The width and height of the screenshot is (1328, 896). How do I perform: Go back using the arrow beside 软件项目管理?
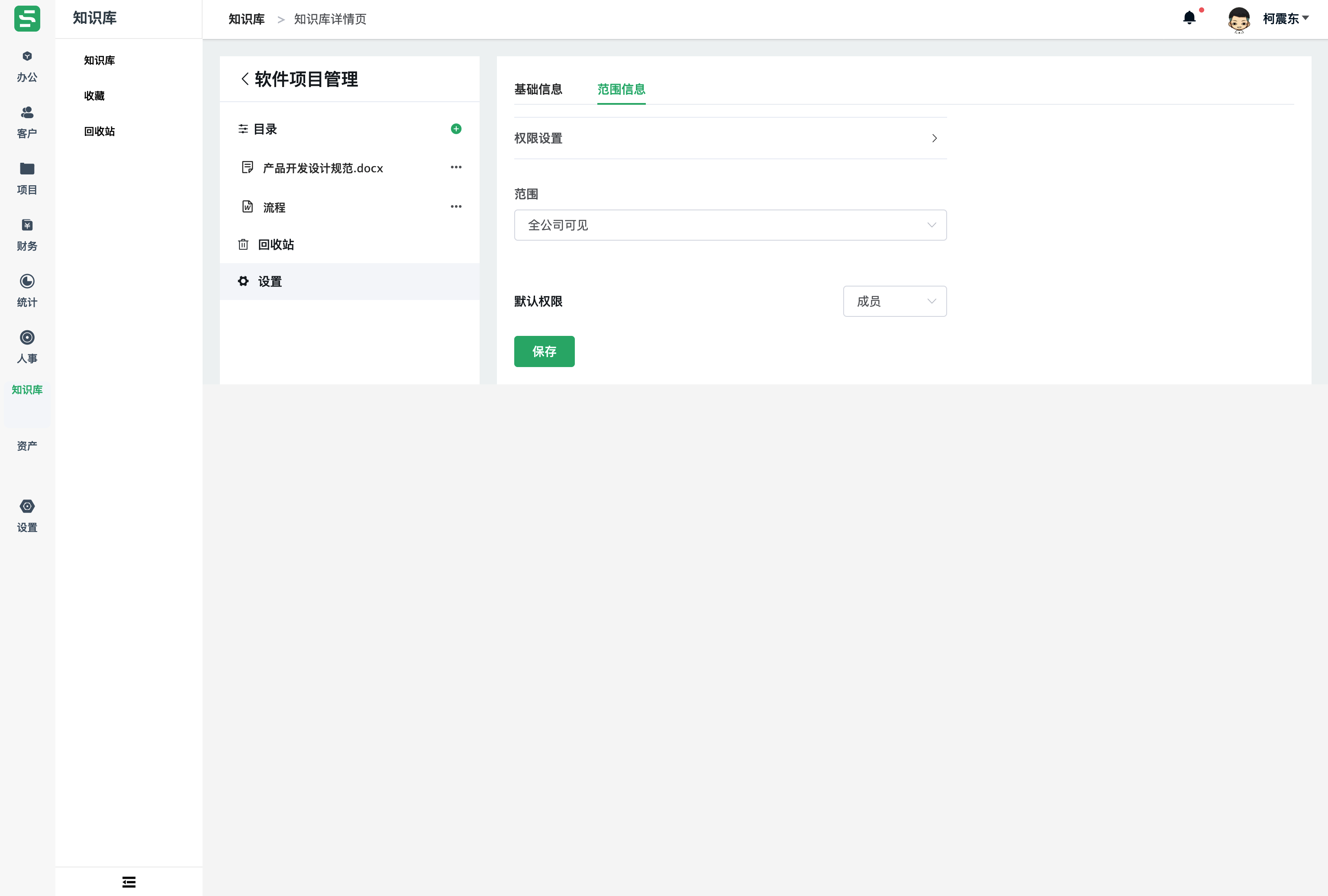[x=245, y=79]
